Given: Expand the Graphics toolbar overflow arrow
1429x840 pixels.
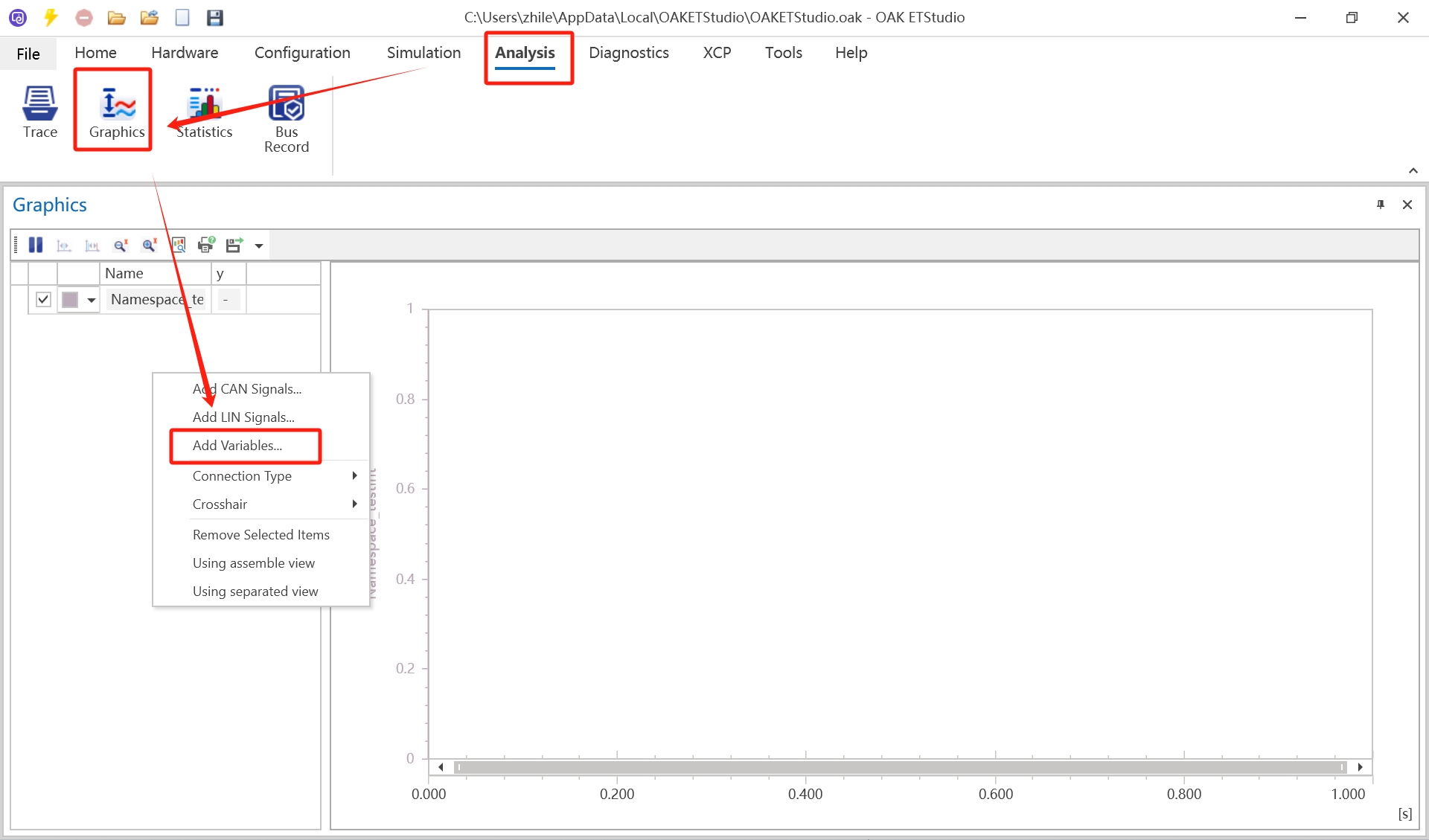Looking at the screenshot, I should (x=259, y=246).
